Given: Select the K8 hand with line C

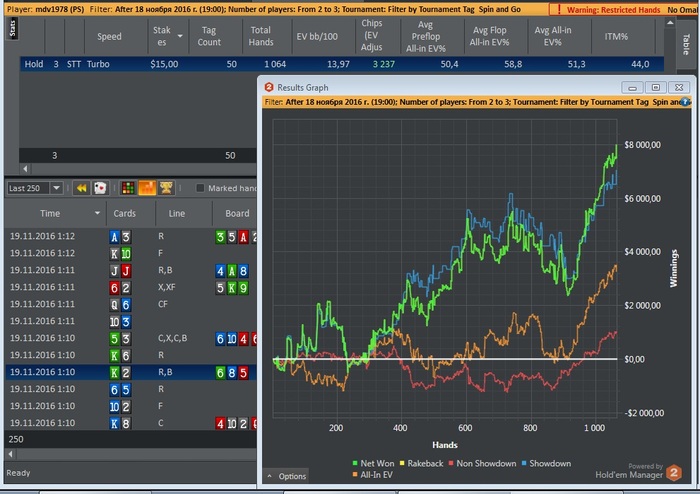Looking at the screenshot, I should coord(131,423).
